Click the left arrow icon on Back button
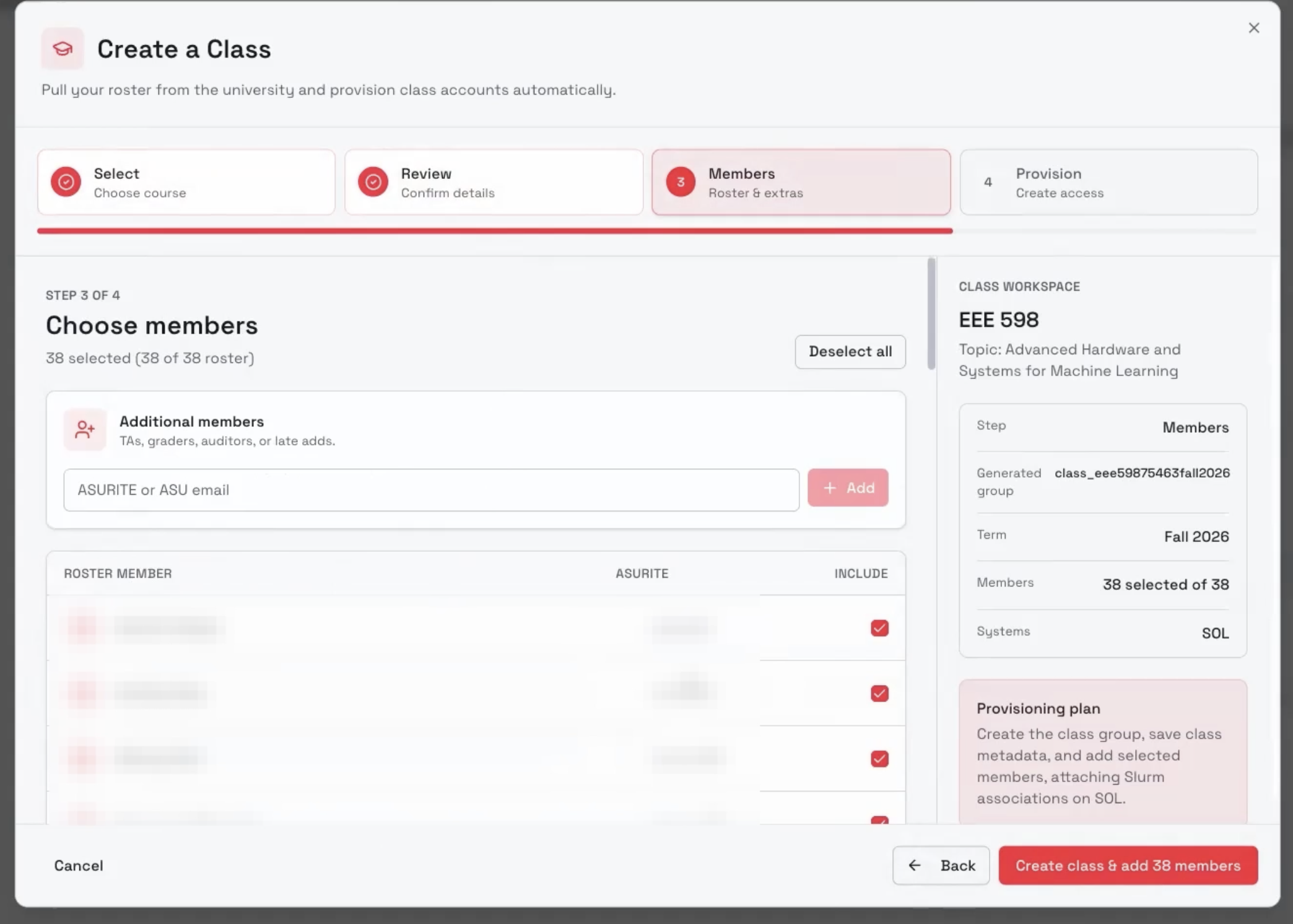The width and height of the screenshot is (1293, 924). [915, 865]
